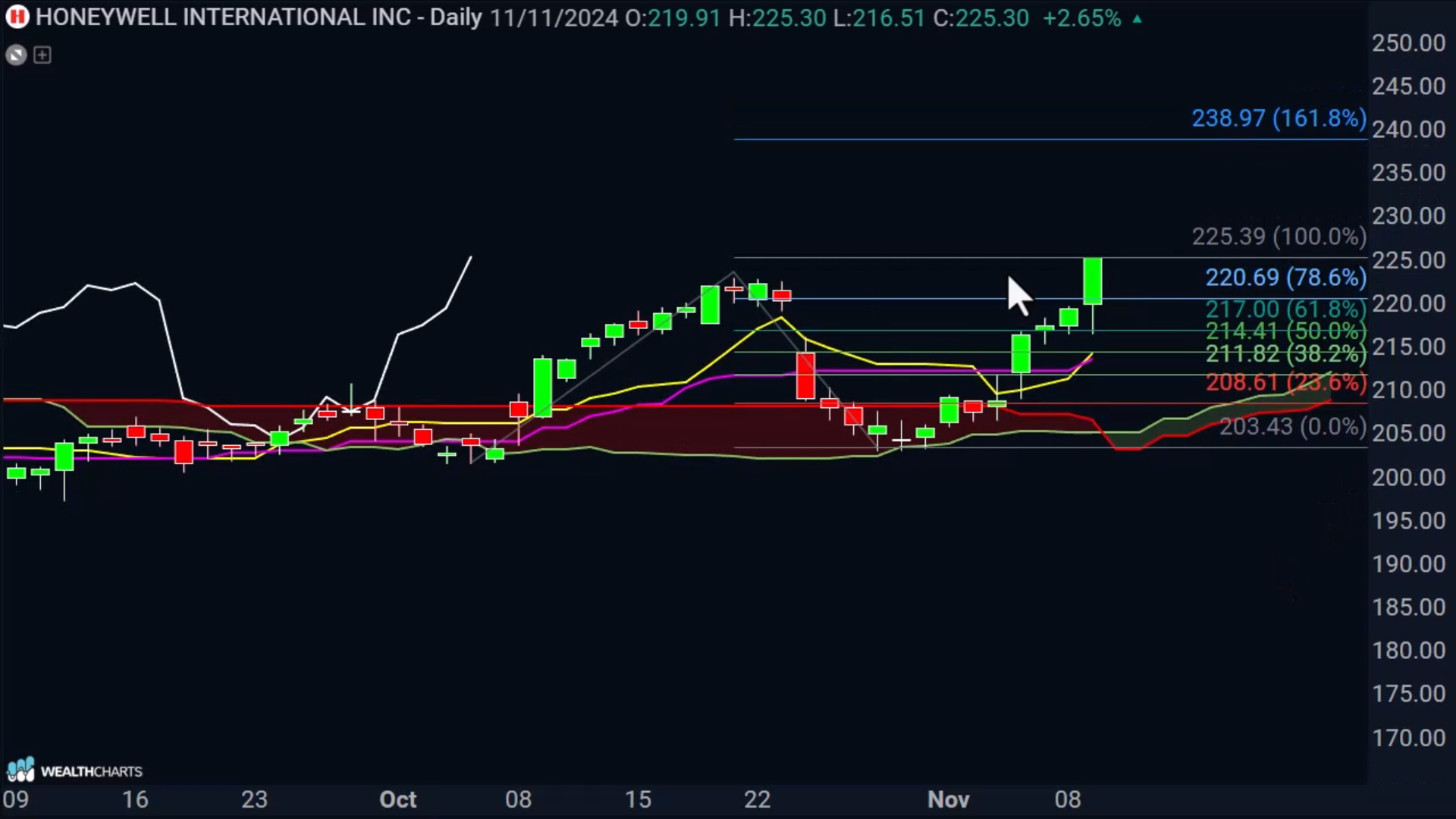Select the 211.82 (38.2%) Fibonacci label
This screenshot has height=819, width=1456.
tap(1285, 353)
